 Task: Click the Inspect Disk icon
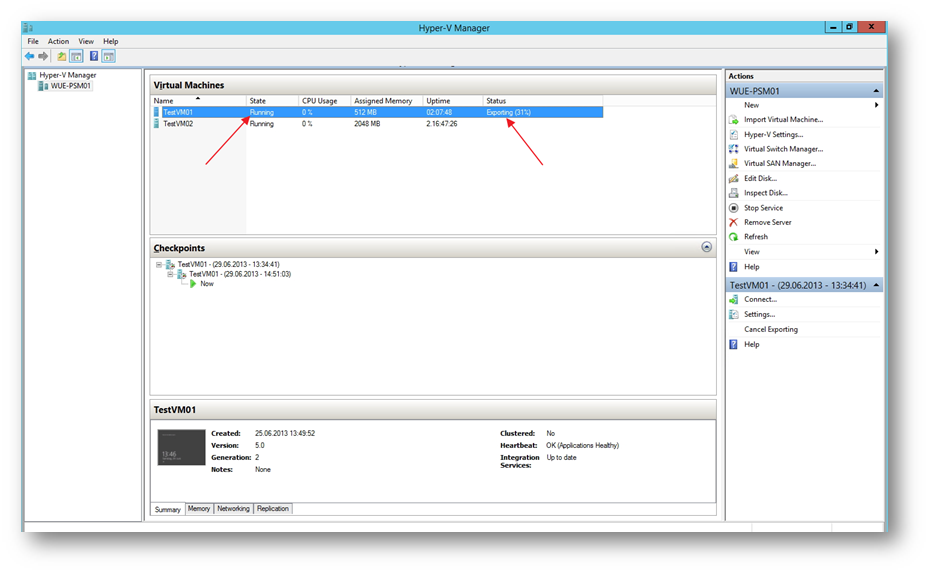734,193
